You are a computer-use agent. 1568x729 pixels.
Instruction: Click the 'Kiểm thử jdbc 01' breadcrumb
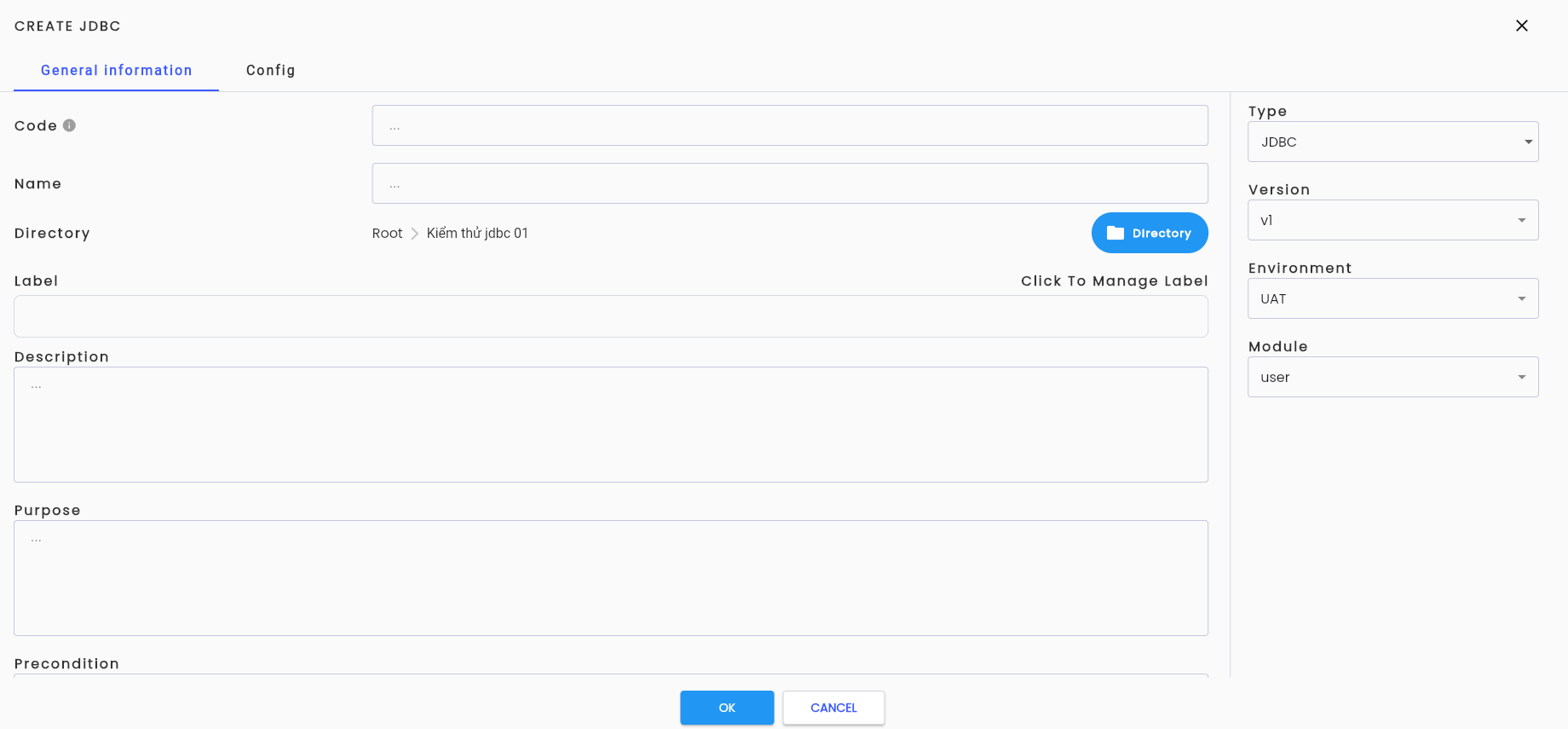pyautogui.click(x=477, y=234)
